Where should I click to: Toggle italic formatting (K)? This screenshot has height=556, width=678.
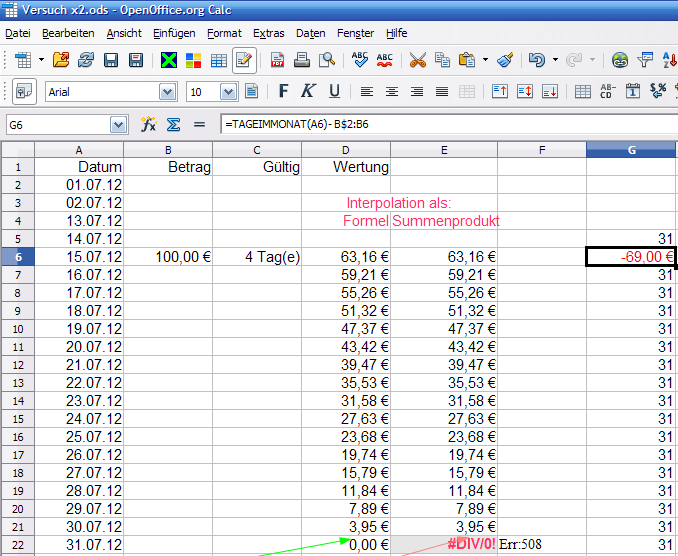[x=308, y=92]
